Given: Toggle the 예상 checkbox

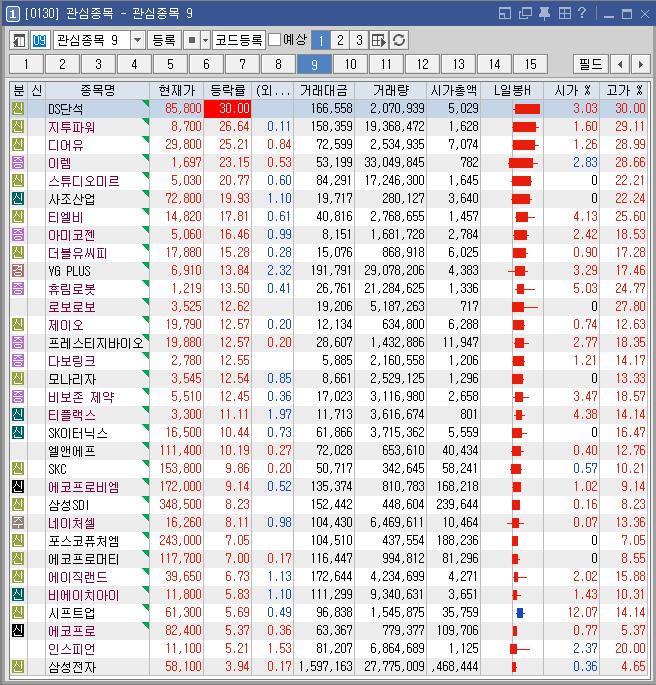Looking at the screenshot, I should (x=274, y=40).
